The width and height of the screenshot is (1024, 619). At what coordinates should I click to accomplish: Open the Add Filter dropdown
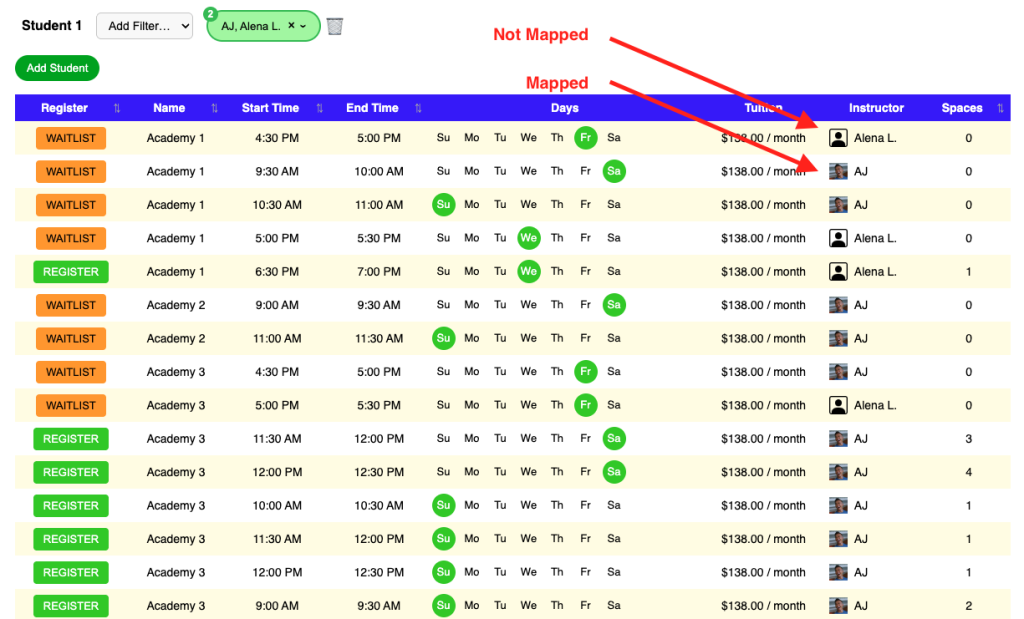click(x=144, y=26)
